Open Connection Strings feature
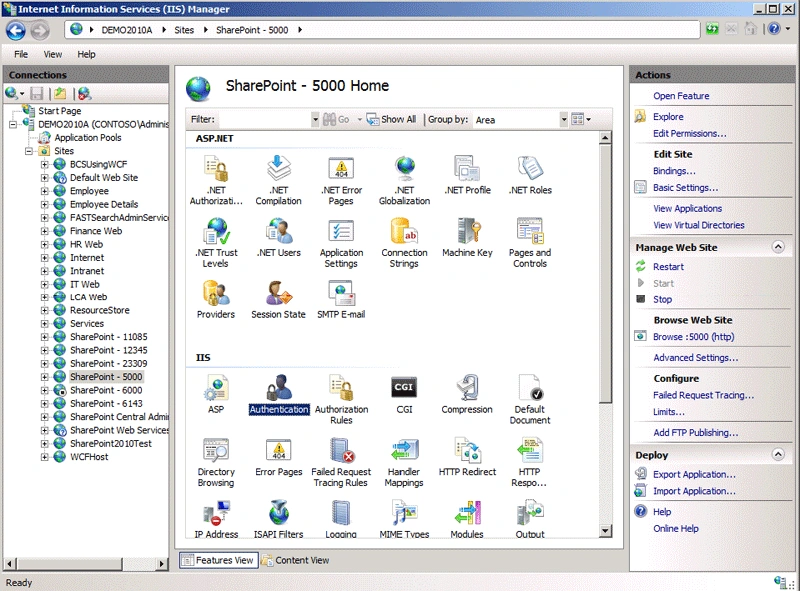This screenshot has height=591, width=800. tap(405, 242)
